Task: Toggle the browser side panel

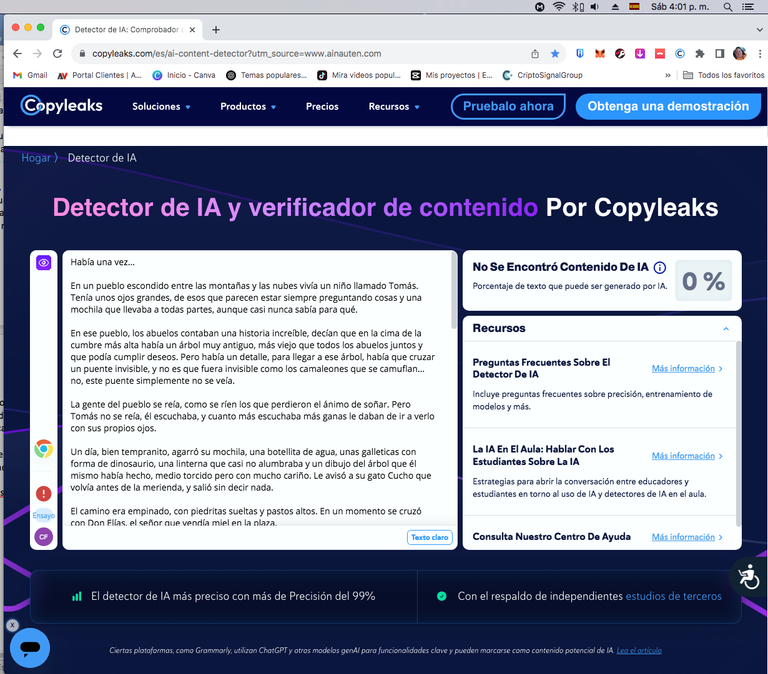Action: pyautogui.click(x=720, y=53)
